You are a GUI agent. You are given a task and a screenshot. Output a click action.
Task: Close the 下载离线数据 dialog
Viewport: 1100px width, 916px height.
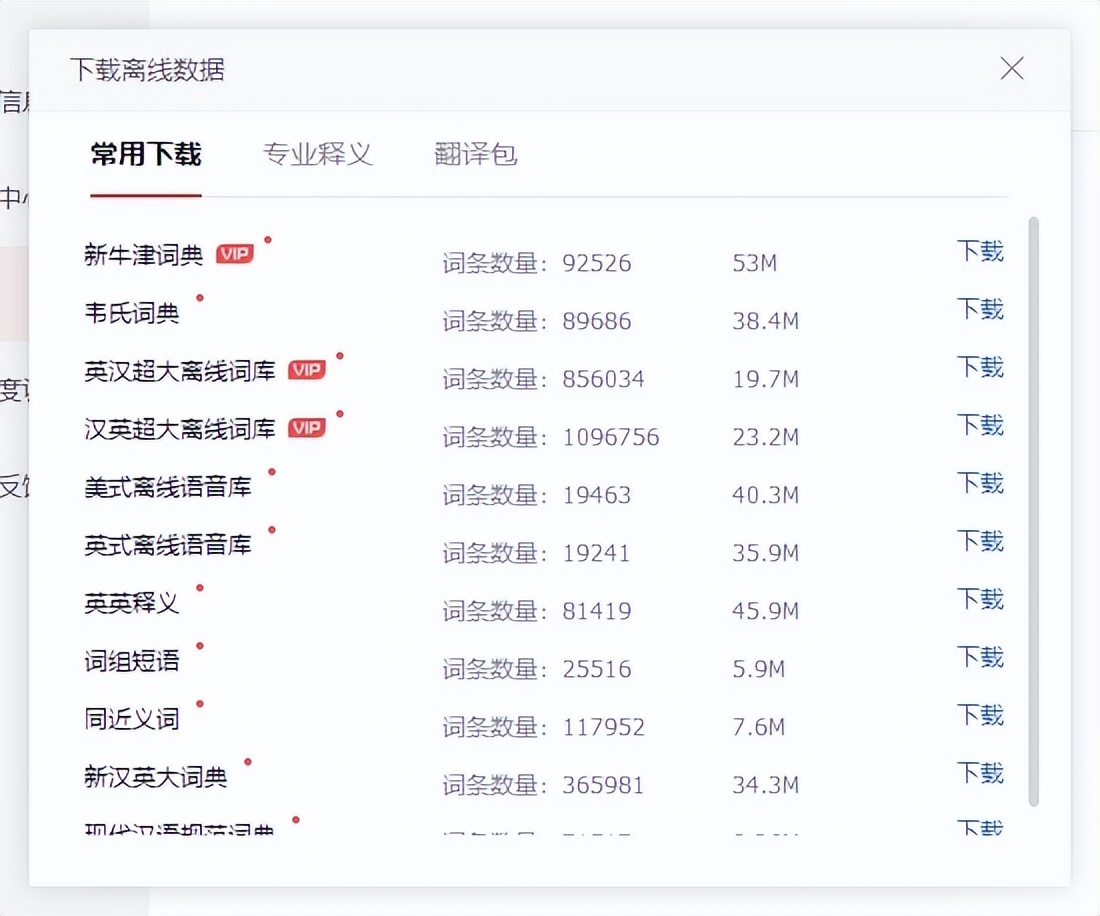pyautogui.click(x=1012, y=68)
